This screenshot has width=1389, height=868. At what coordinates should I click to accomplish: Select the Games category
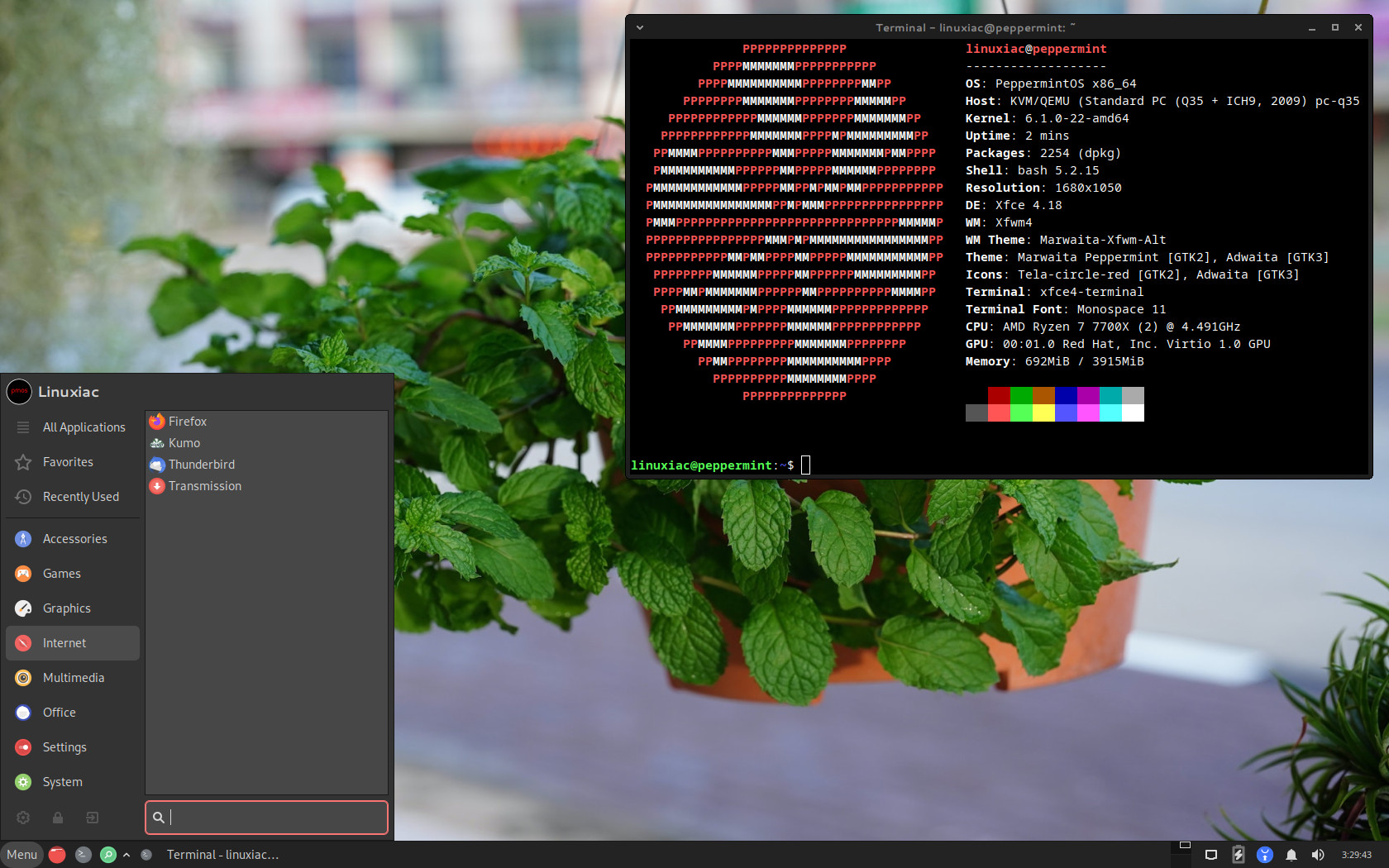pos(73,574)
